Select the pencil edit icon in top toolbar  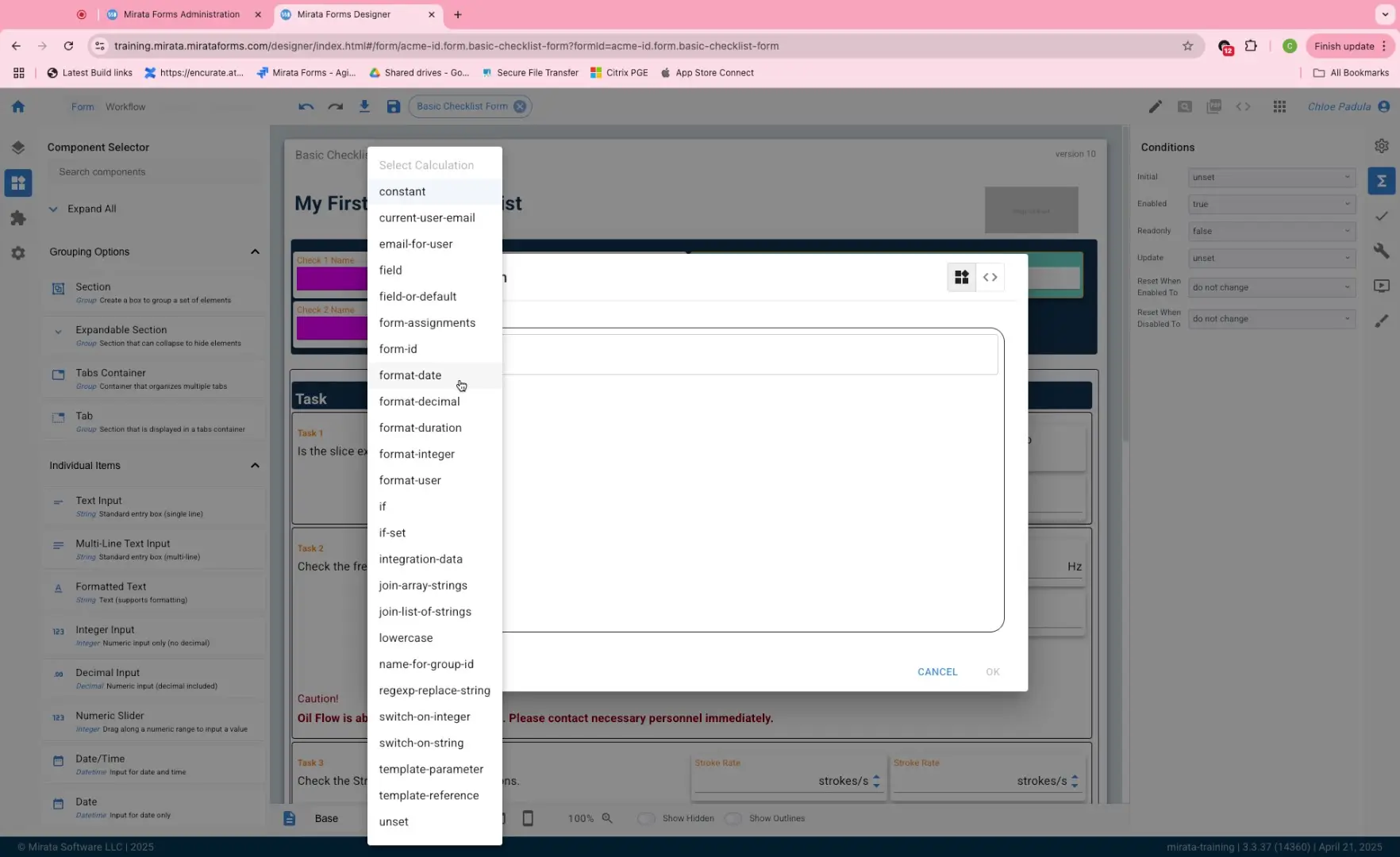(1156, 106)
